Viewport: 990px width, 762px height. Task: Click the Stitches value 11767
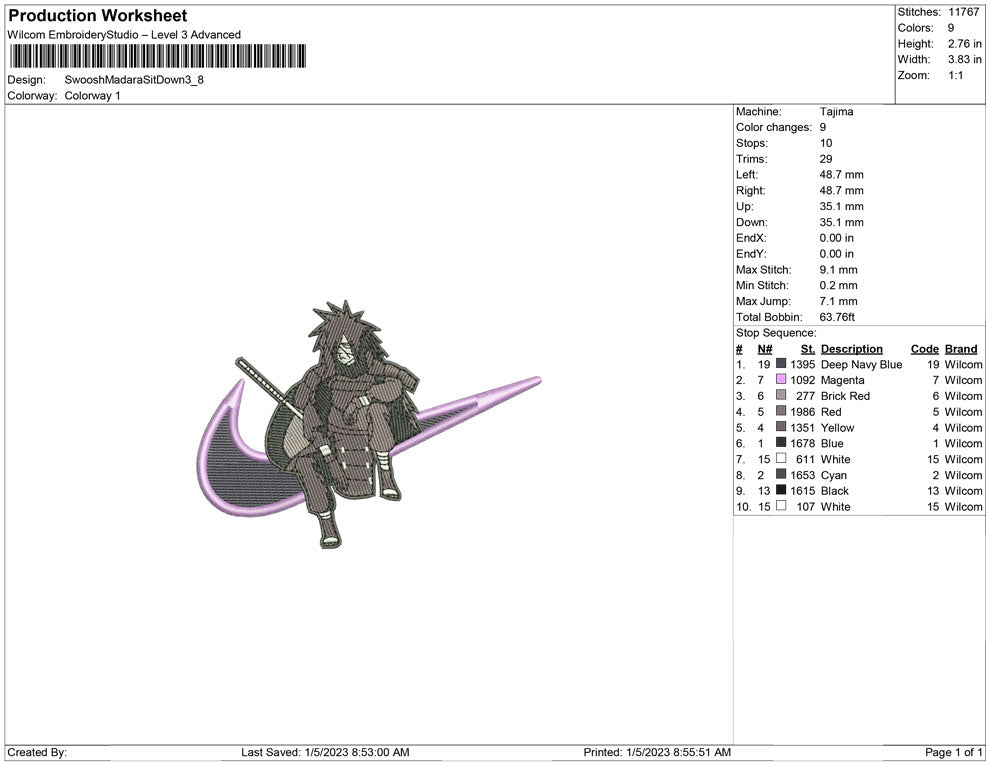point(963,12)
